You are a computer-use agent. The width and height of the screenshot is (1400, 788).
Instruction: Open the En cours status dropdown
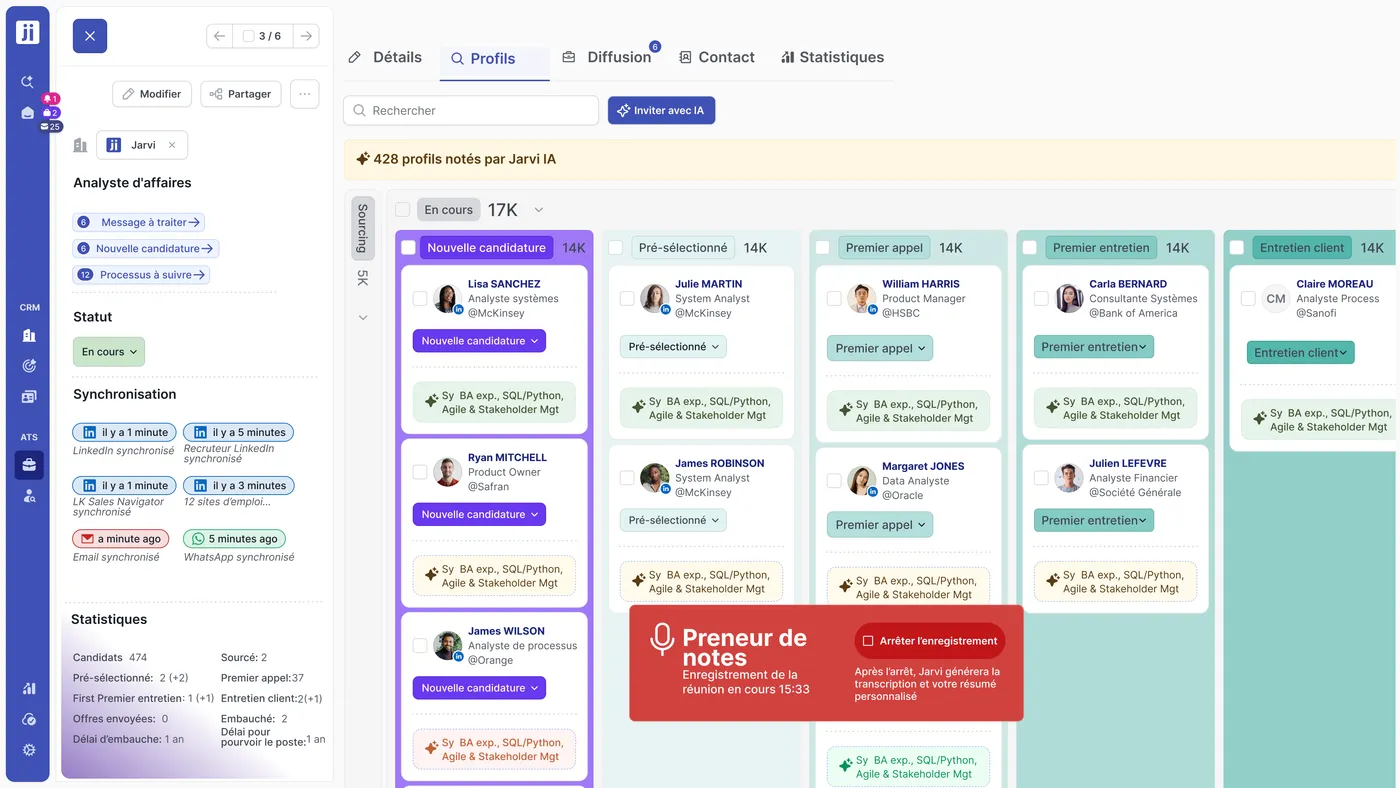tap(109, 352)
